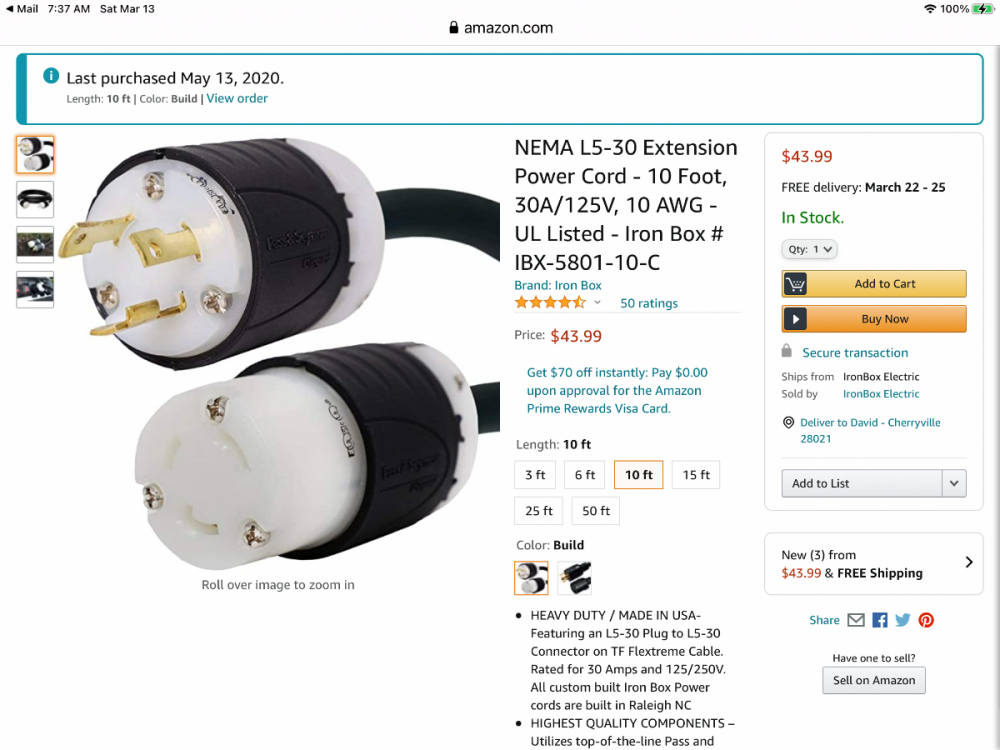
Task: Expand the star ratings breakdown chevron
Action: click(x=598, y=302)
